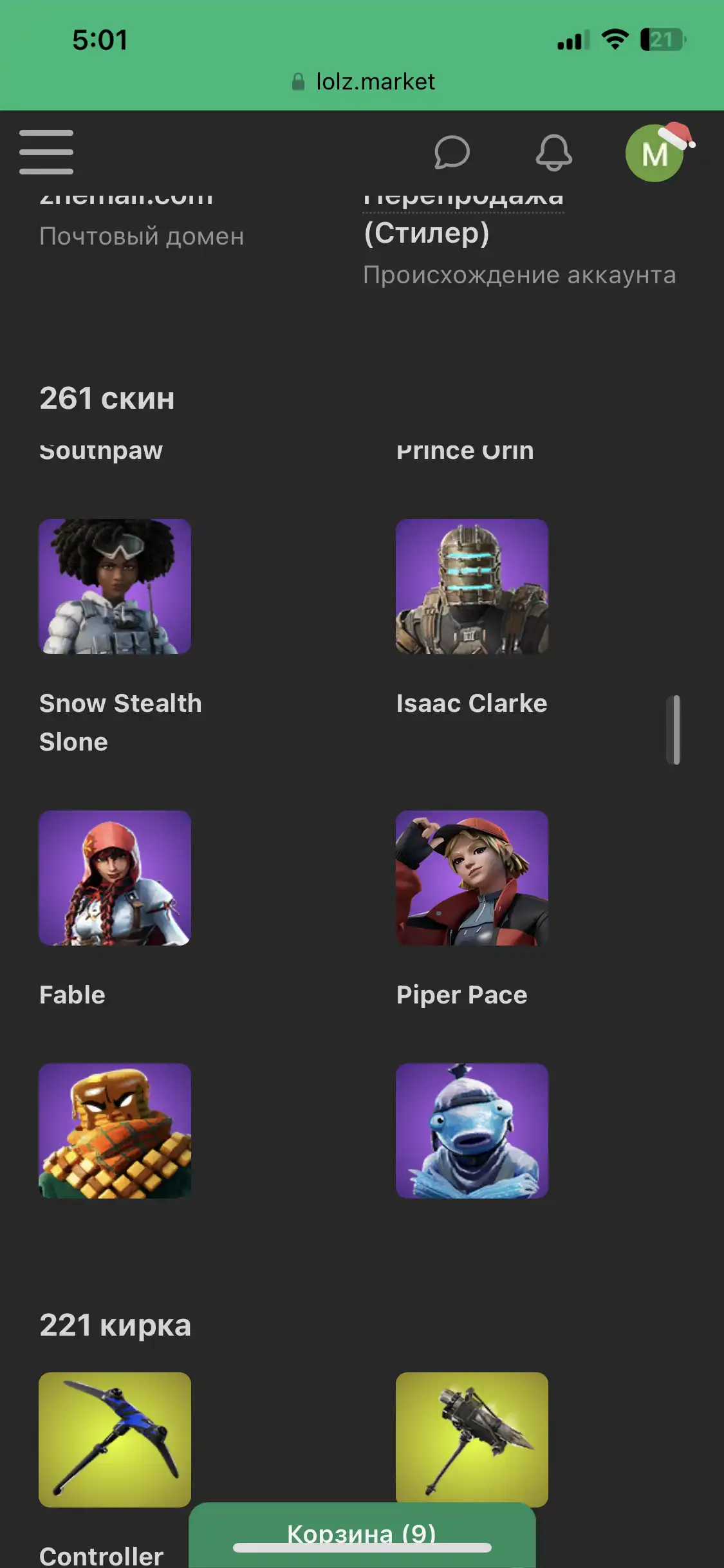Click the skin list scrollbar handle

(676, 729)
